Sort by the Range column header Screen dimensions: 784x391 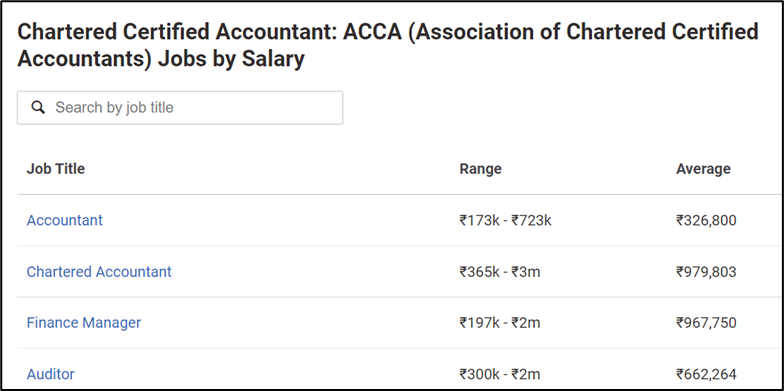(480, 169)
